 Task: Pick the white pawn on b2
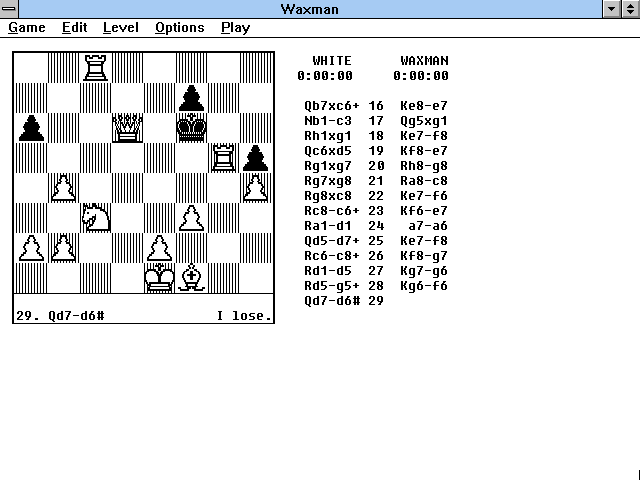pos(63,248)
